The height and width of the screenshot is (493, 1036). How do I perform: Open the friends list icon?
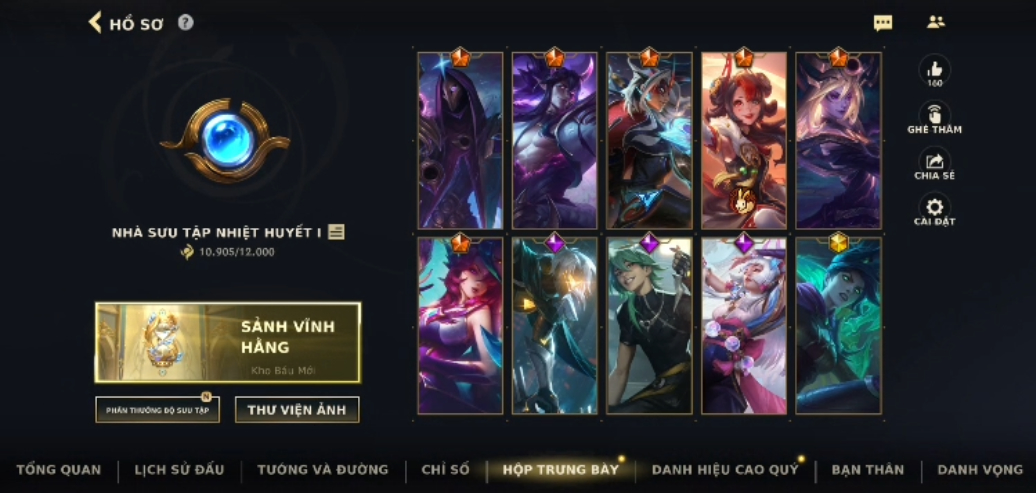pos(936,22)
